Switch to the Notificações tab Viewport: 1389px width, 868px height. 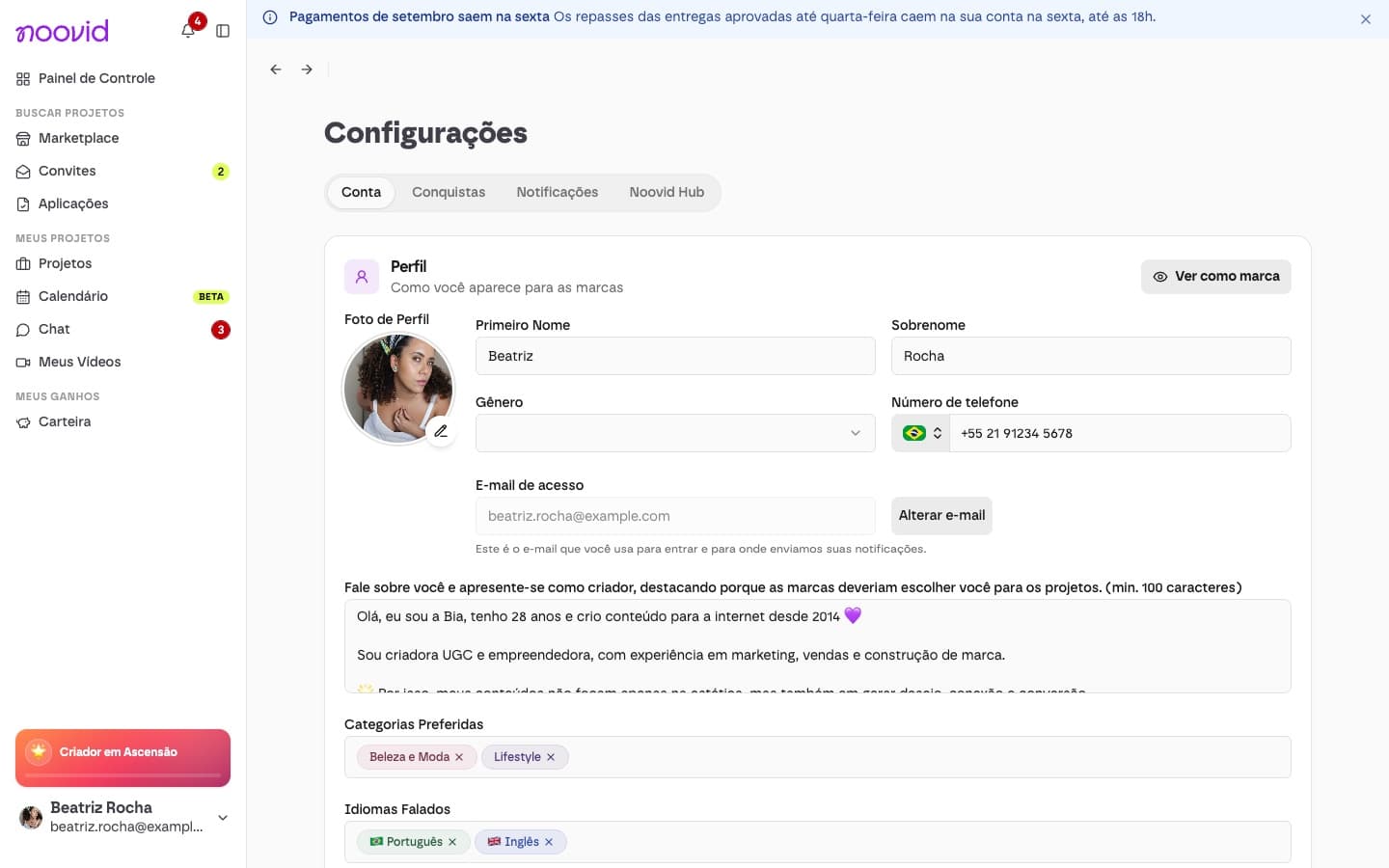pyautogui.click(x=558, y=192)
